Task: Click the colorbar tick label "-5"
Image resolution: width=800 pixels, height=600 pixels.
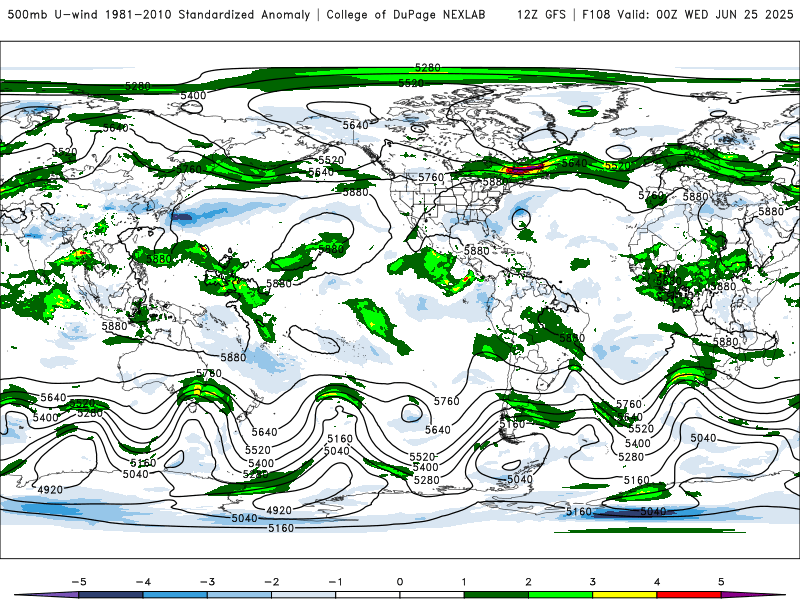Action: (79, 582)
